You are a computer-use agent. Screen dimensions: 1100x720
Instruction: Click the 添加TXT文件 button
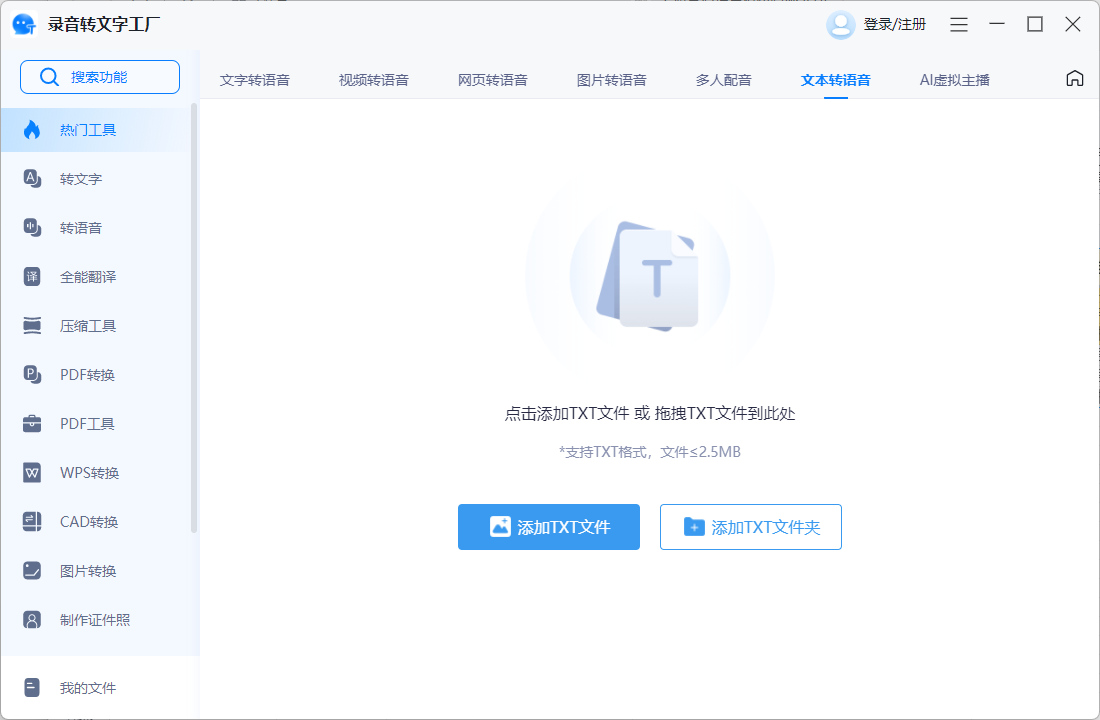pyautogui.click(x=548, y=527)
